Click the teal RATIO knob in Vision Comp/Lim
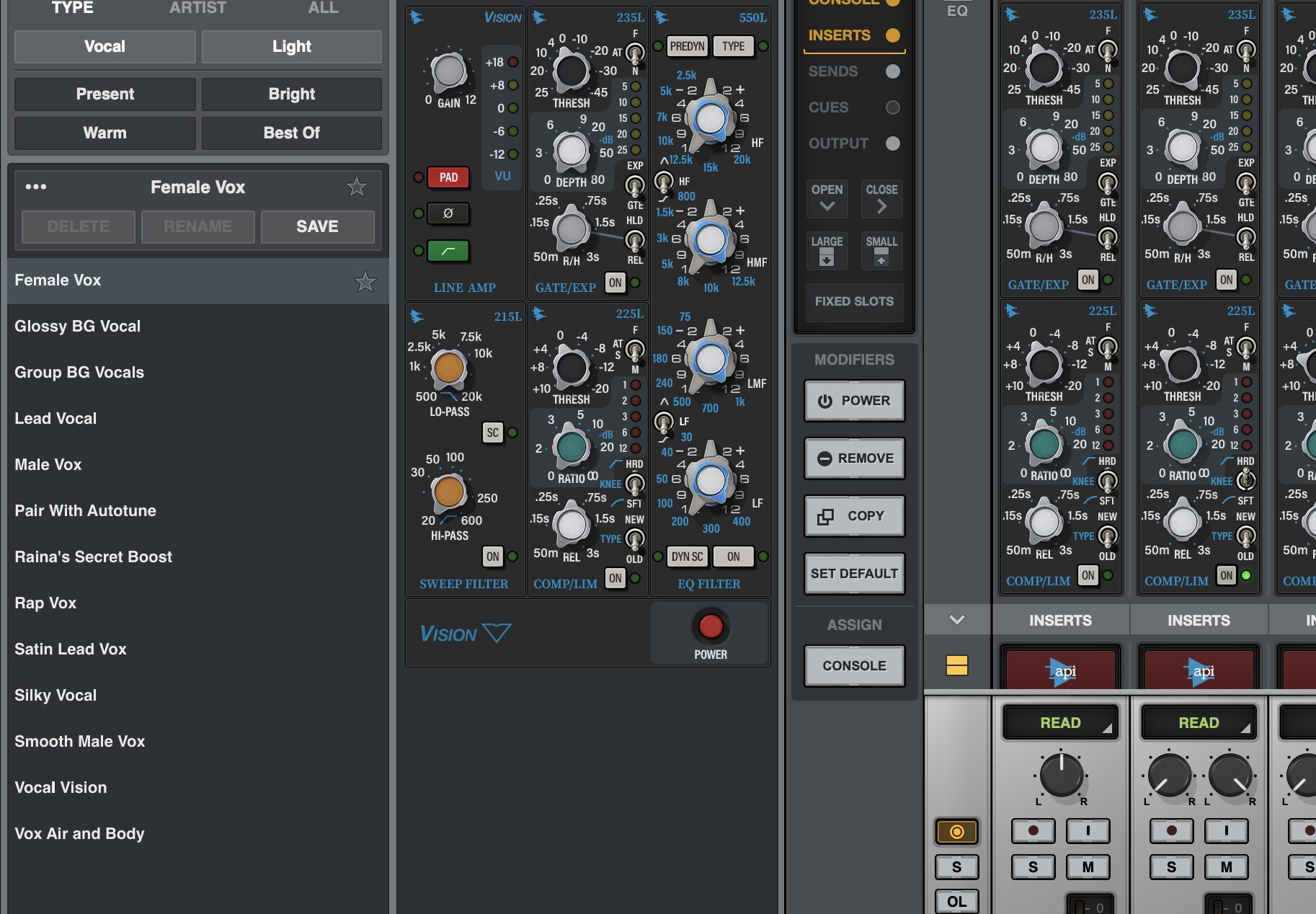1316x914 pixels. pyautogui.click(x=572, y=446)
